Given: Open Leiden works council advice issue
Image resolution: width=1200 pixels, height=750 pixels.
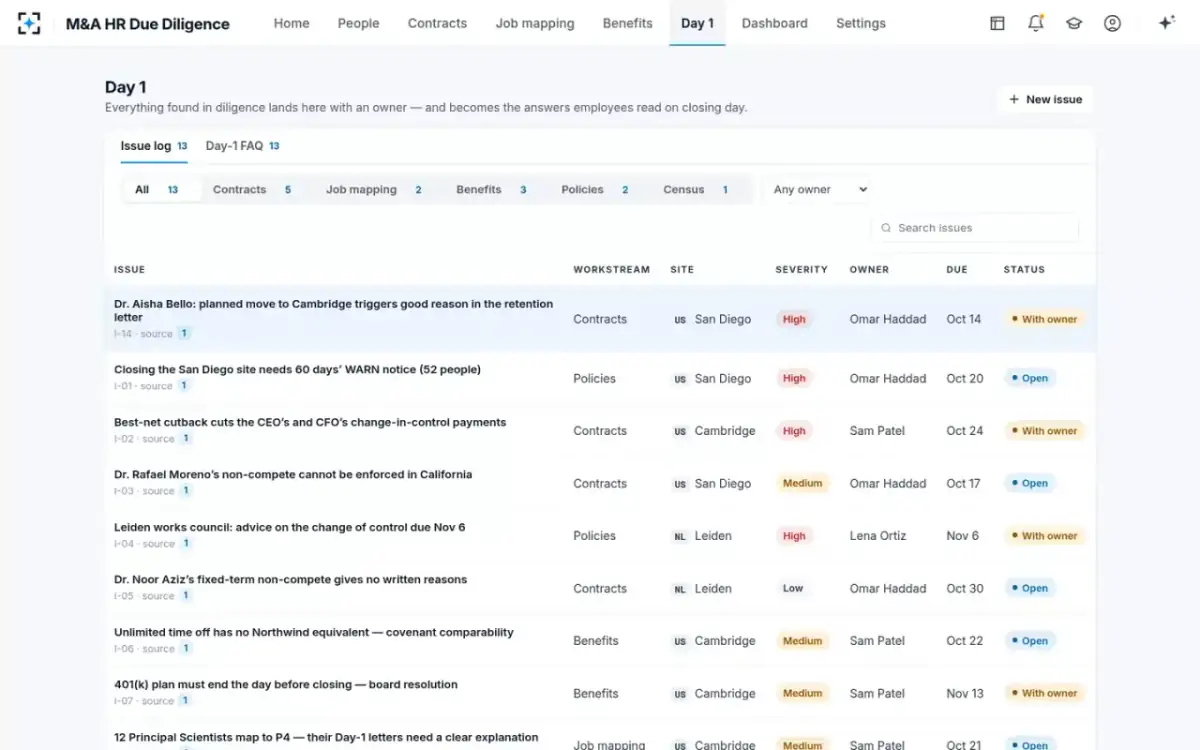Looking at the screenshot, I should (x=289, y=527).
